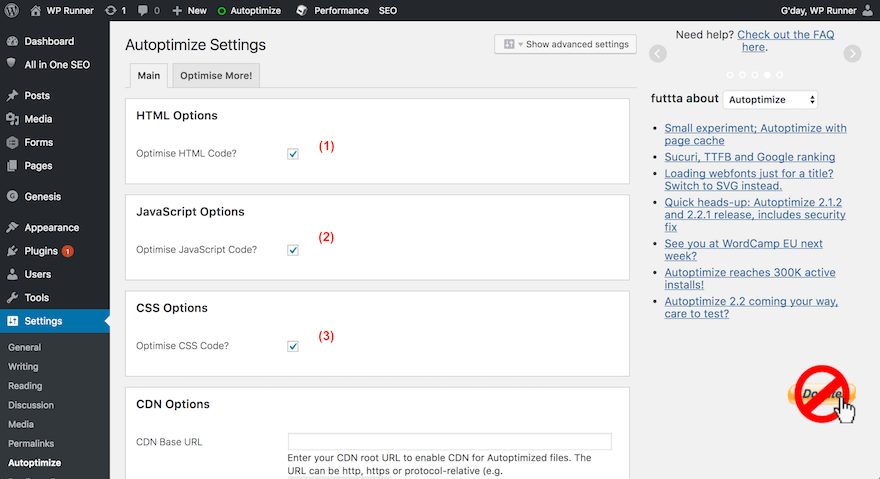Click the Plugins plug icon
This screenshot has height=479, width=880.
coord(12,250)
